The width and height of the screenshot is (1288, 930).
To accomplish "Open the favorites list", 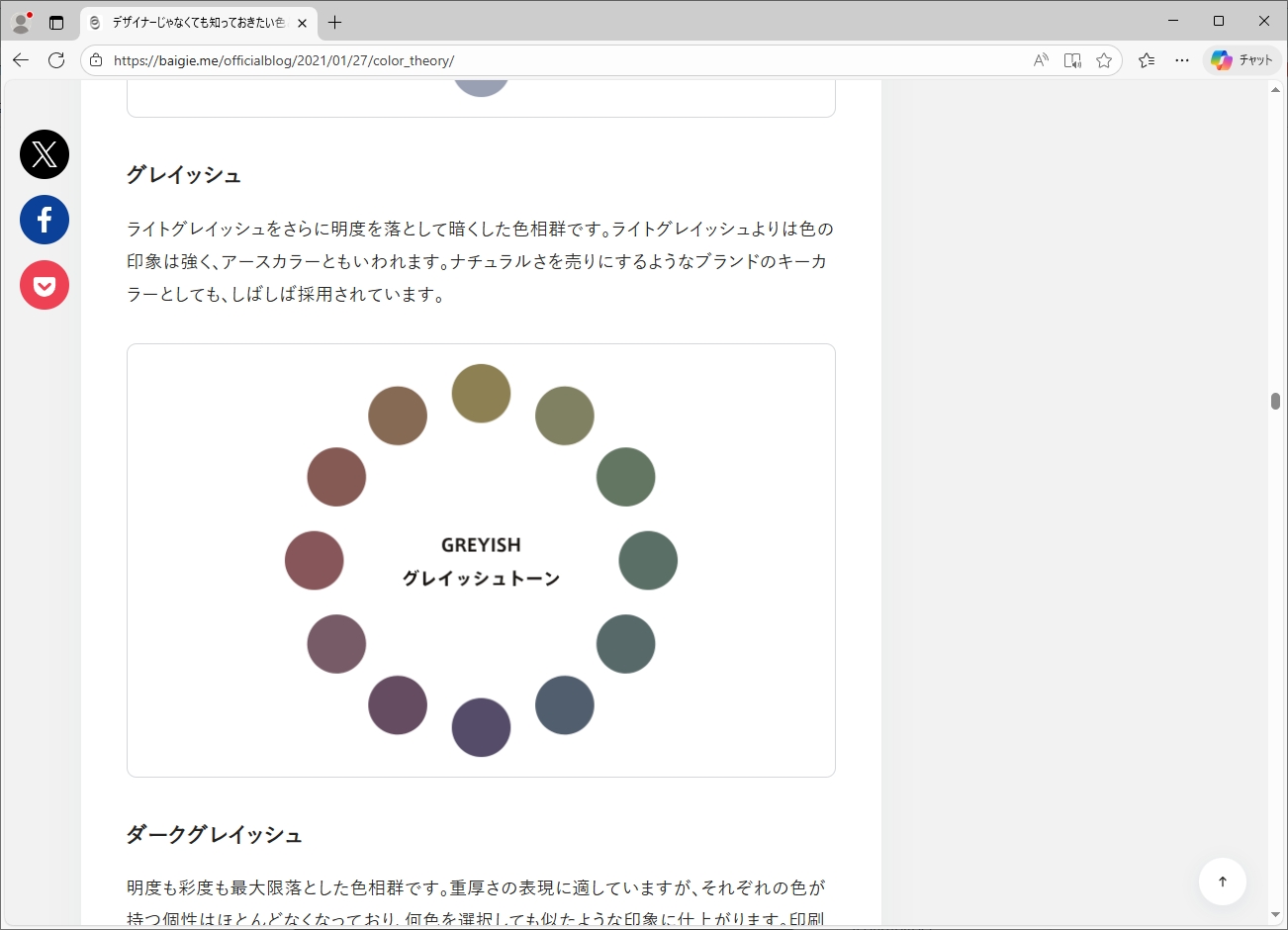I will tap(1147, 60).
